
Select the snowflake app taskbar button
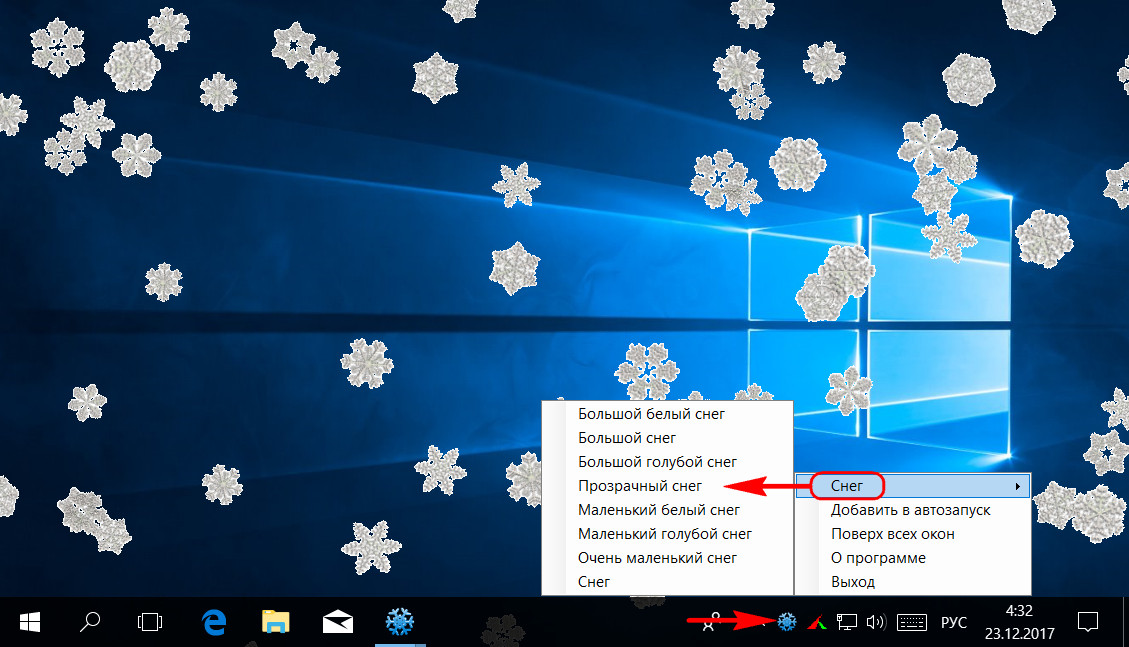[400, 622]
